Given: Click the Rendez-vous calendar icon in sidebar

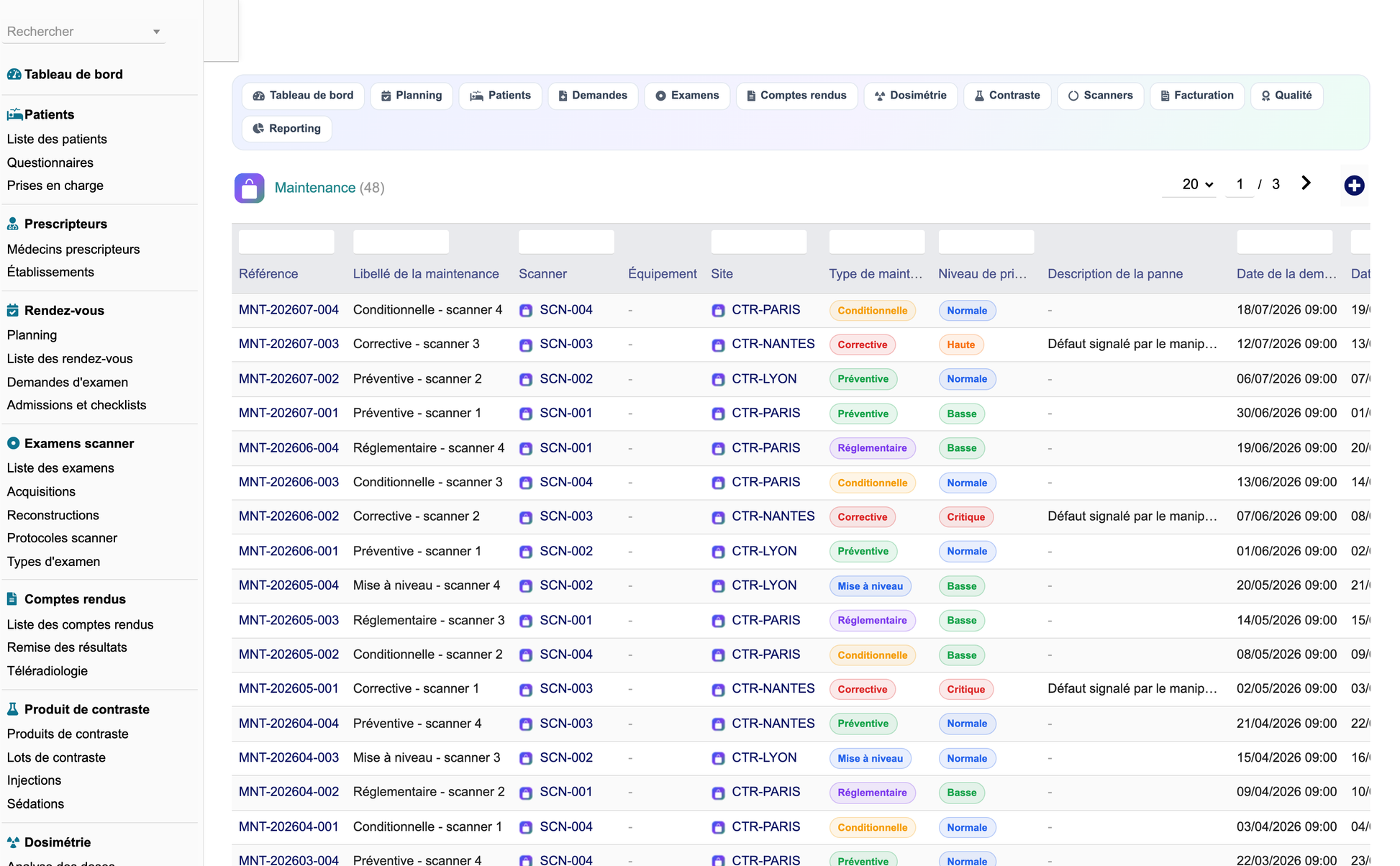Looking at the screenshot, I should point(13,310).
